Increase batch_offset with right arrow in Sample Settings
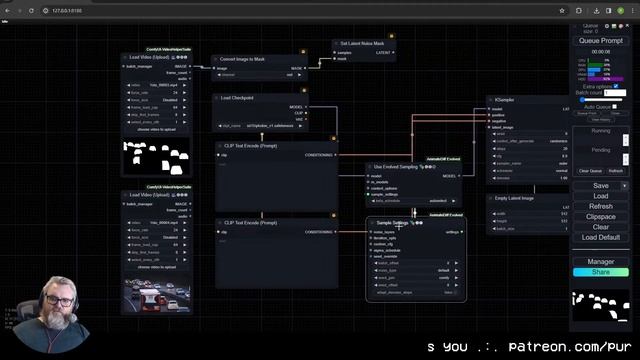Screen dimensions: 640x360 (456, 263)
